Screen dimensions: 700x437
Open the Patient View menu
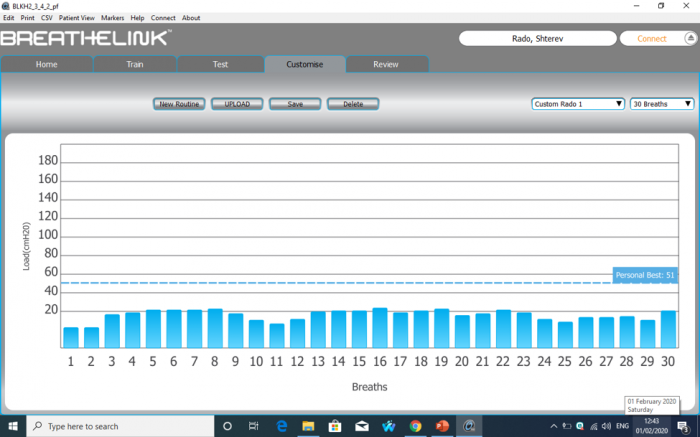77,18
